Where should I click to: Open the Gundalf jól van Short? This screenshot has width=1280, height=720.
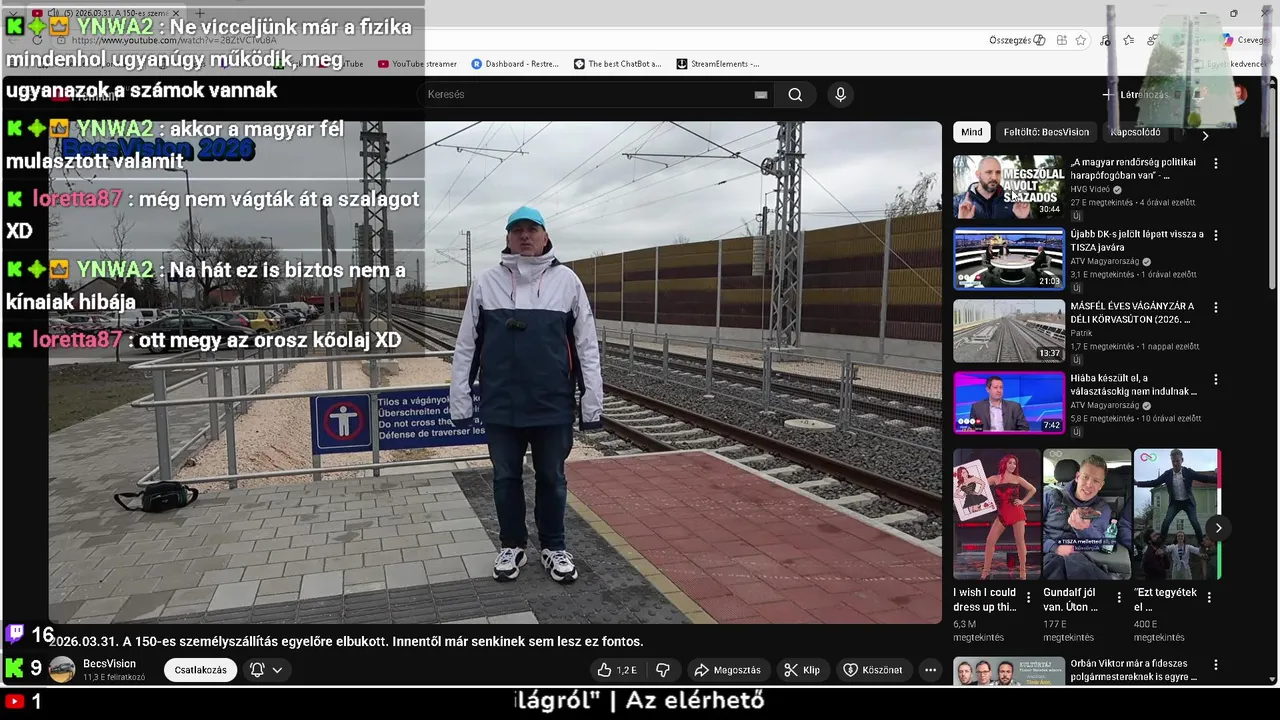1087,514
